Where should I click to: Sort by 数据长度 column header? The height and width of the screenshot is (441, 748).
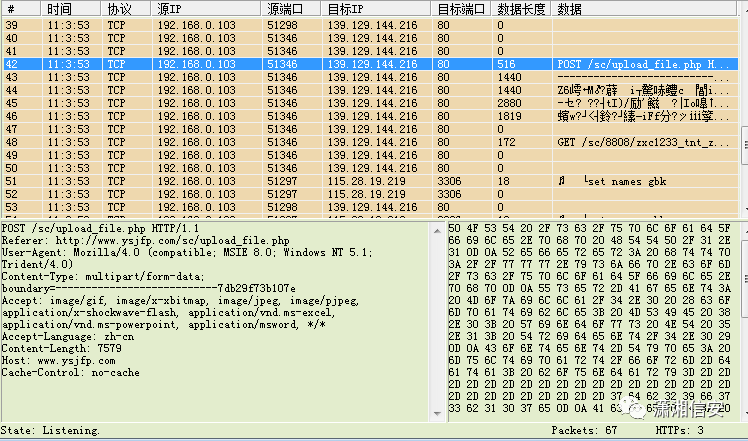(x=521, y=9)
